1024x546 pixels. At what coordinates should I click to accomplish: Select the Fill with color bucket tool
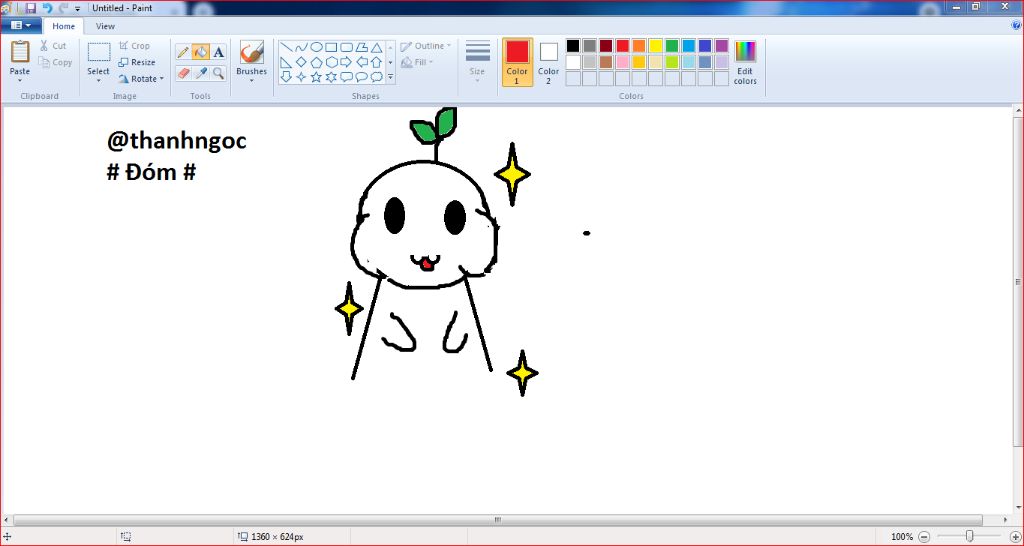click(x=201, y=53)
